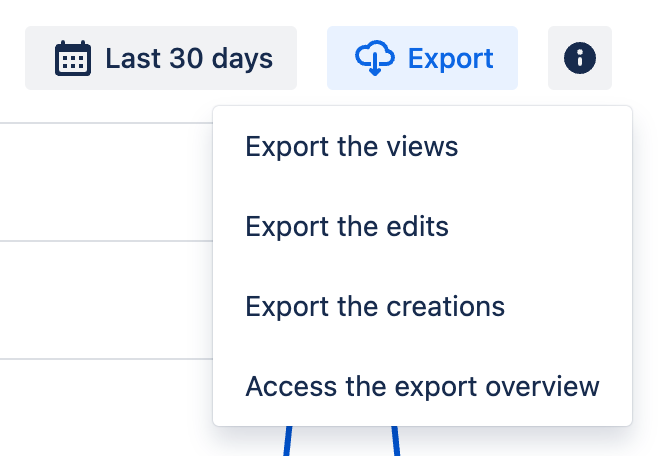The height and width of the screenshot is (456, 662).
Task: Access the export overview
Action: (422, 386)
